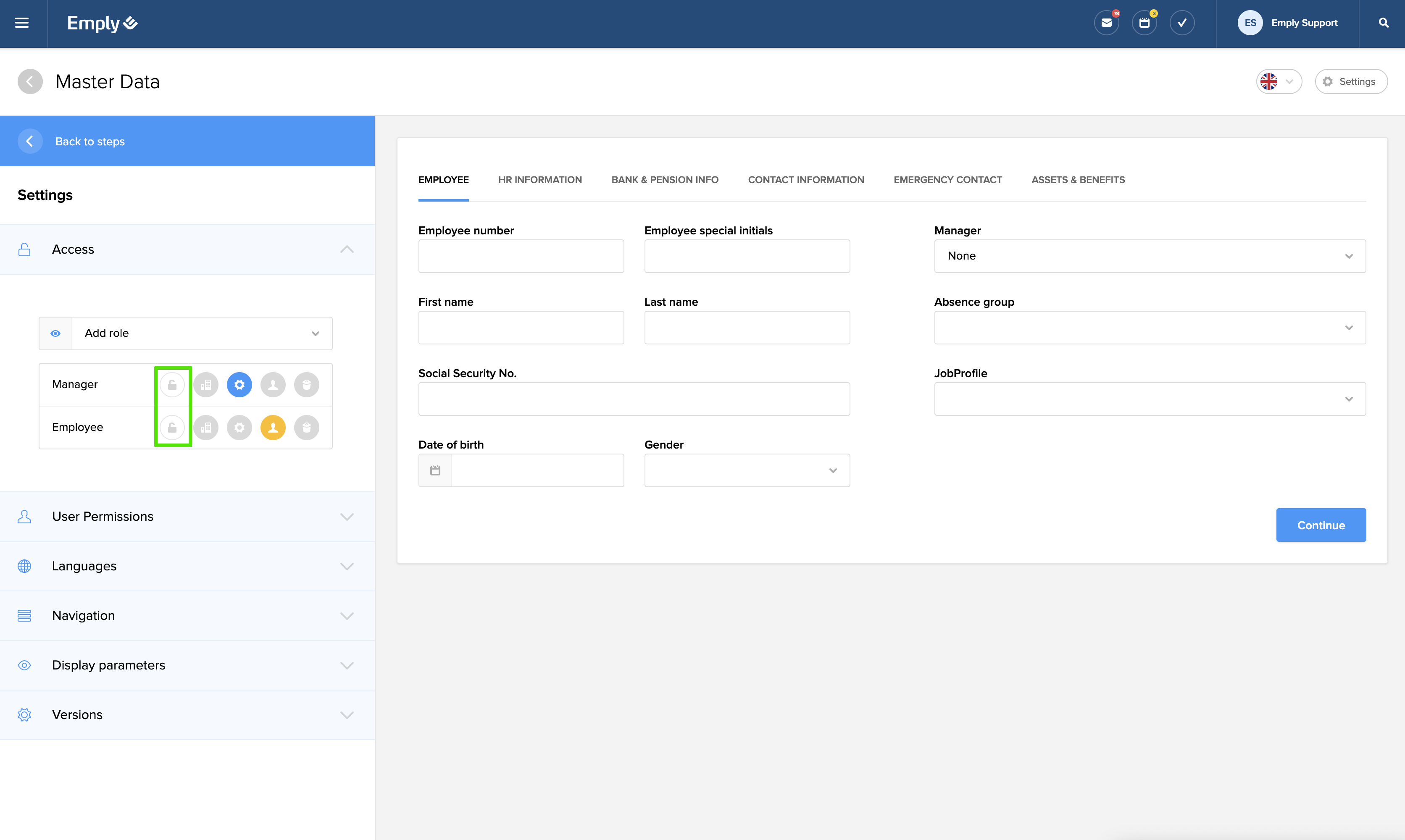Delete the Manager role with trash icon
The image size is (1405, 840).
click(x=306, y=385)
